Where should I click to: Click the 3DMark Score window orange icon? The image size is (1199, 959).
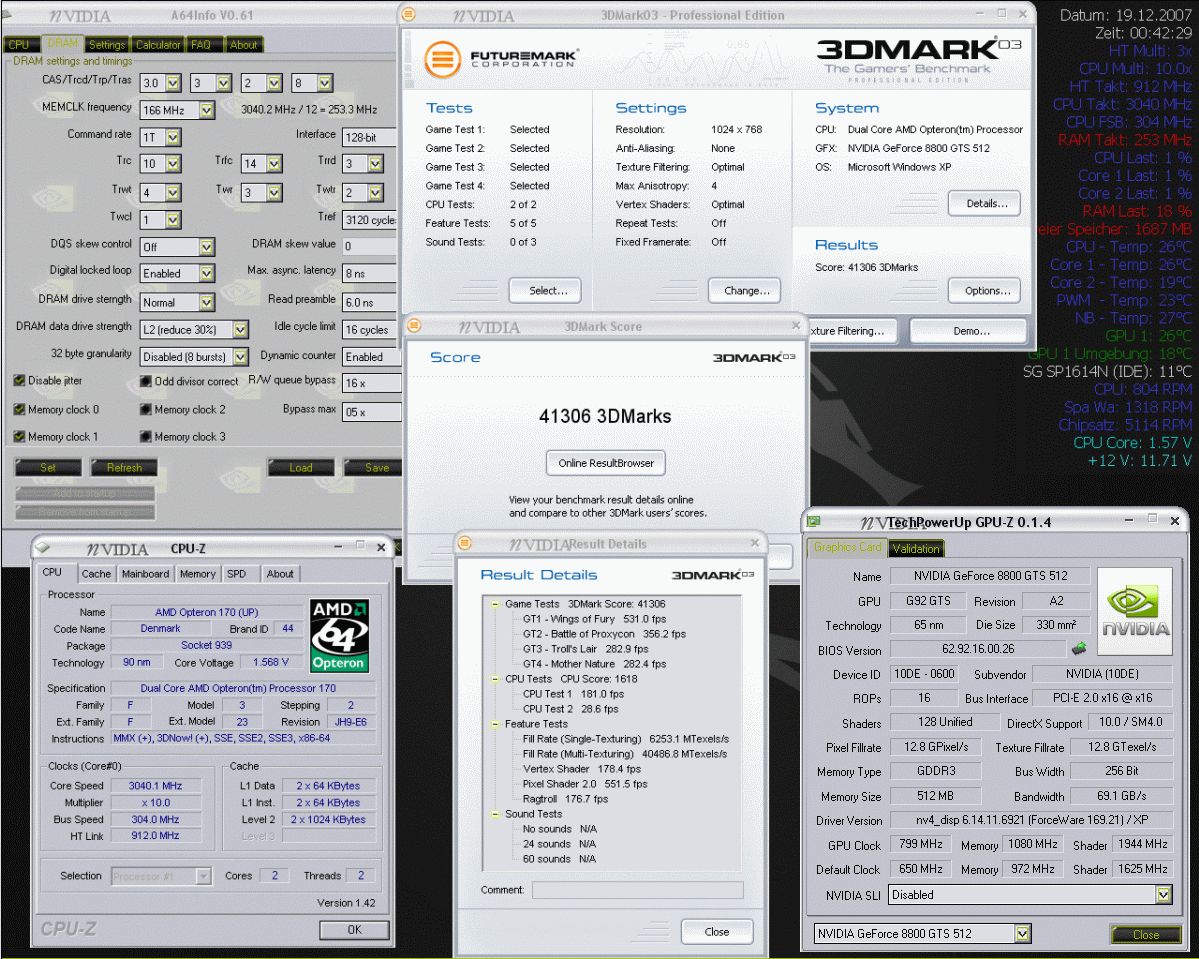pos(414,326)
